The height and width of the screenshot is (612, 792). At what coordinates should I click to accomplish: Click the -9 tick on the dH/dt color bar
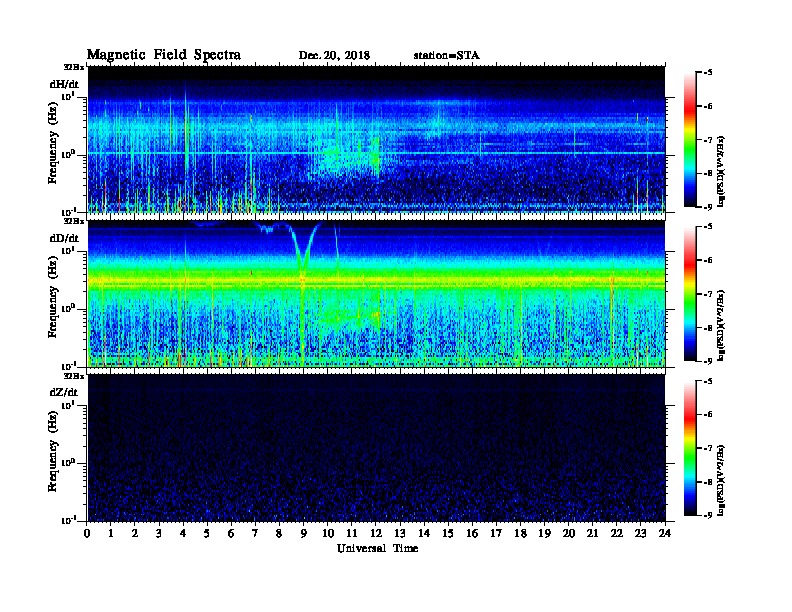(708, 207)
